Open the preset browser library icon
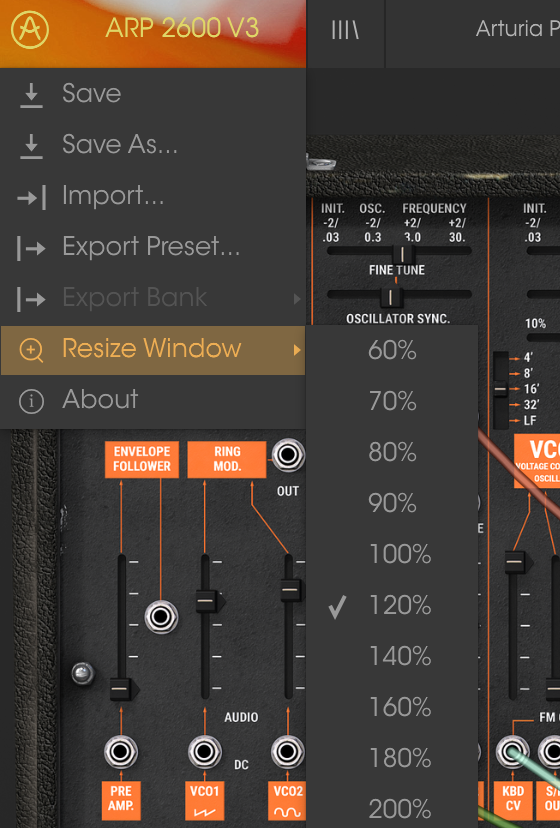Viewport: 560px width, 828px height. coord(346,30)
